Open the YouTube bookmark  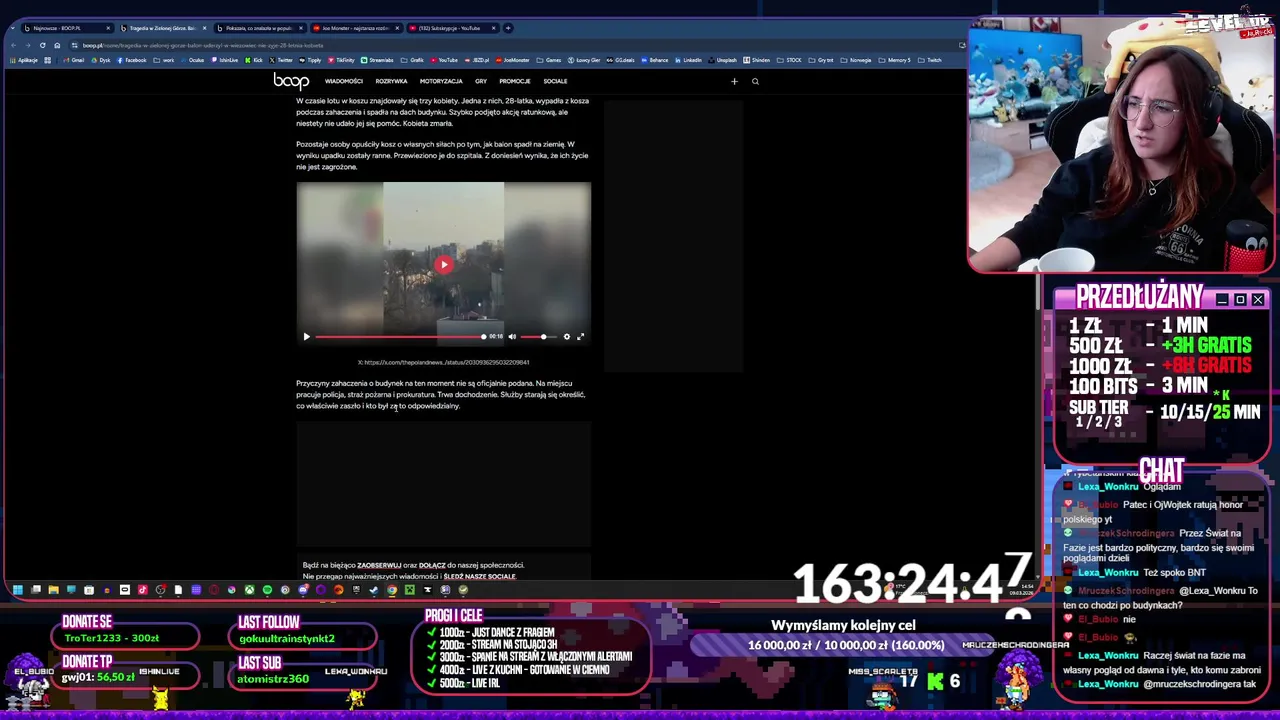(444, 60)
